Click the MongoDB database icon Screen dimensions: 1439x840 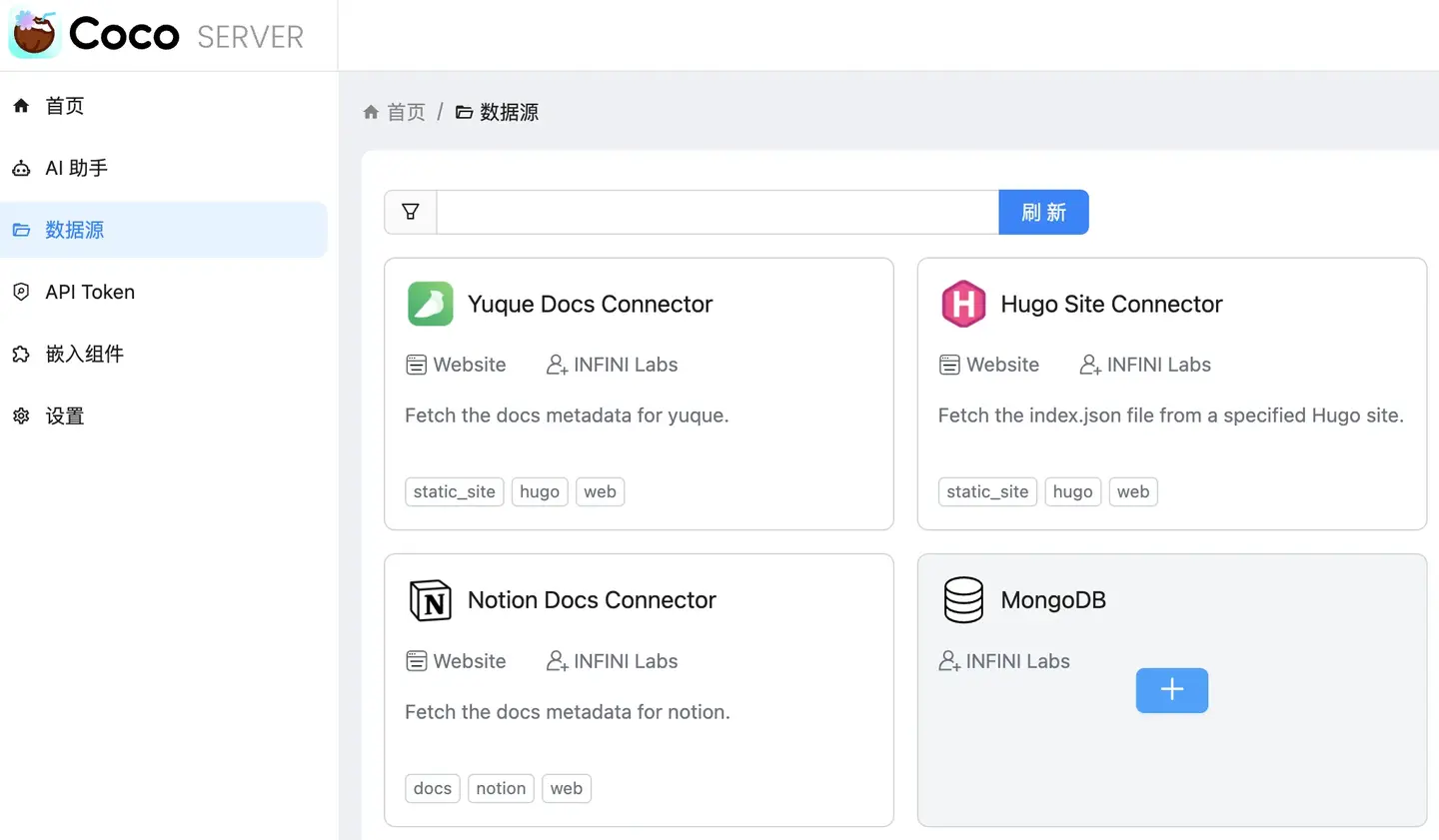[963, 600]
